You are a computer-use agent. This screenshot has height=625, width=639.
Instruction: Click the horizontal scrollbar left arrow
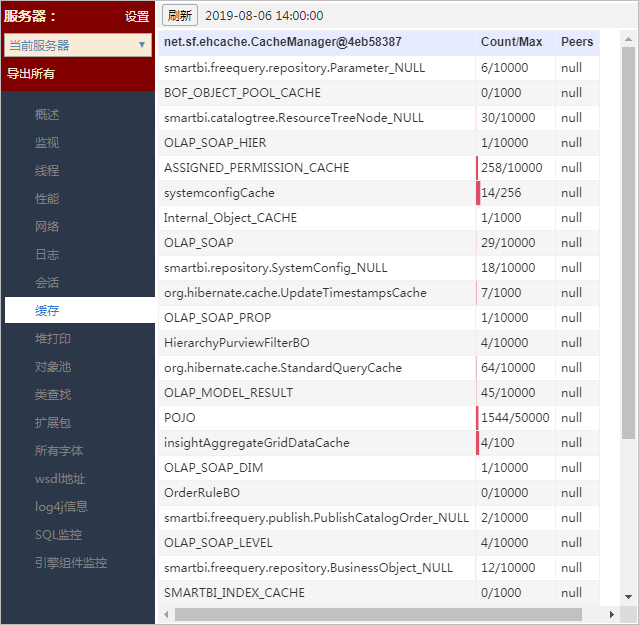coord(166,614)
